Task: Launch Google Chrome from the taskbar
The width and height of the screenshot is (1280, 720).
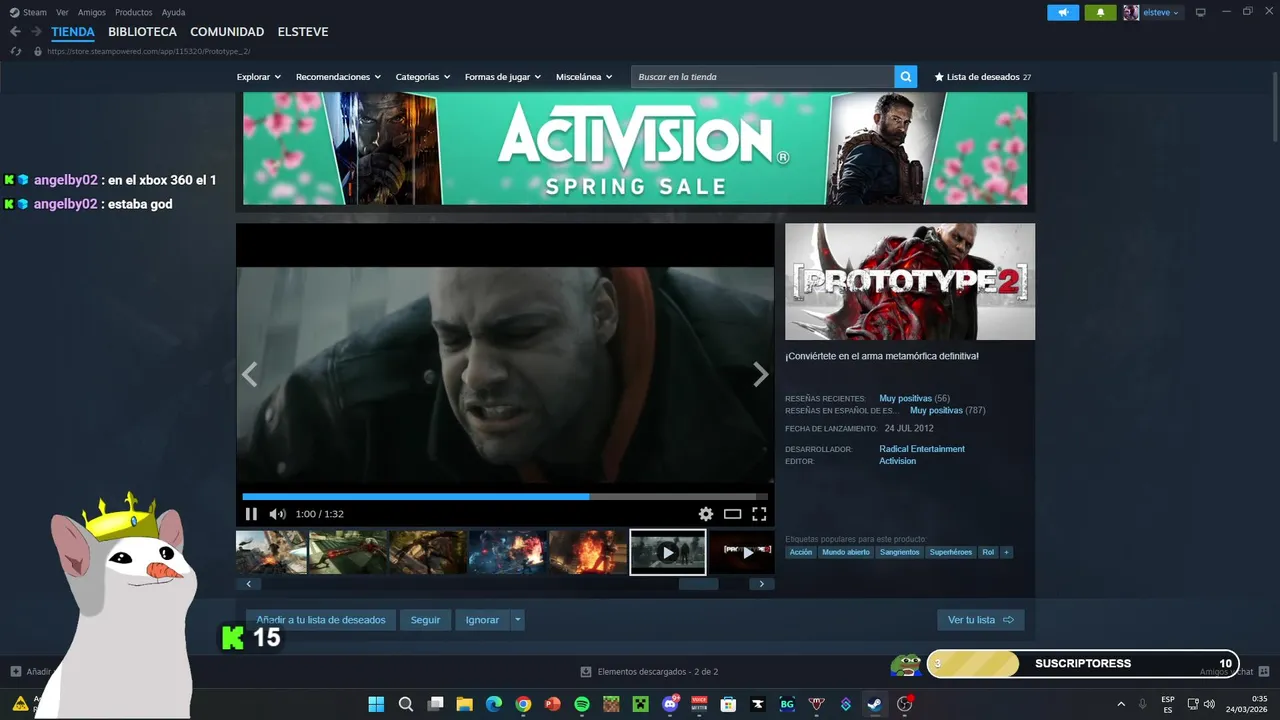Action: [523, 704]
